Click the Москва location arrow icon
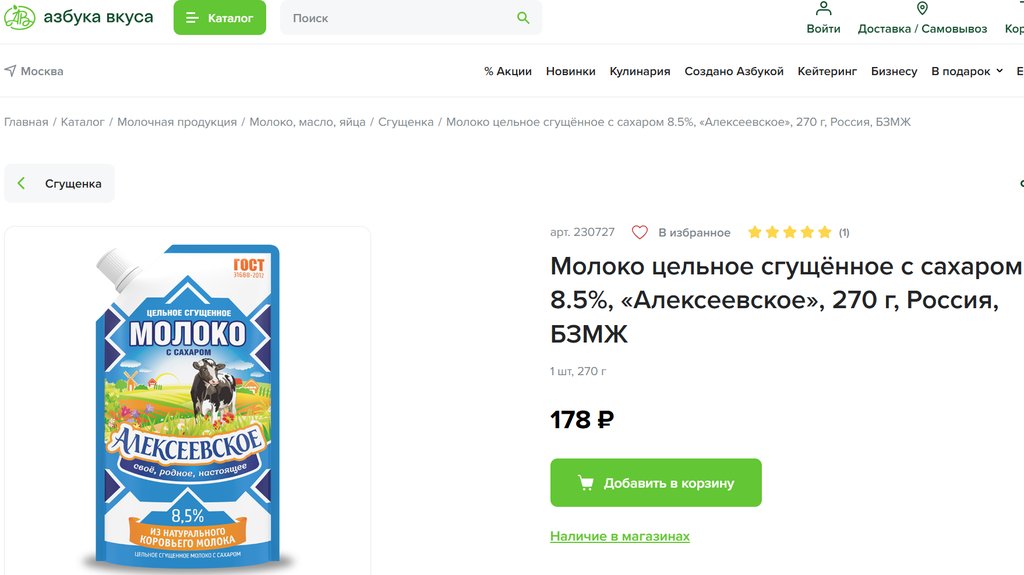The image size is (1024, 575). [x=10, y=71]
